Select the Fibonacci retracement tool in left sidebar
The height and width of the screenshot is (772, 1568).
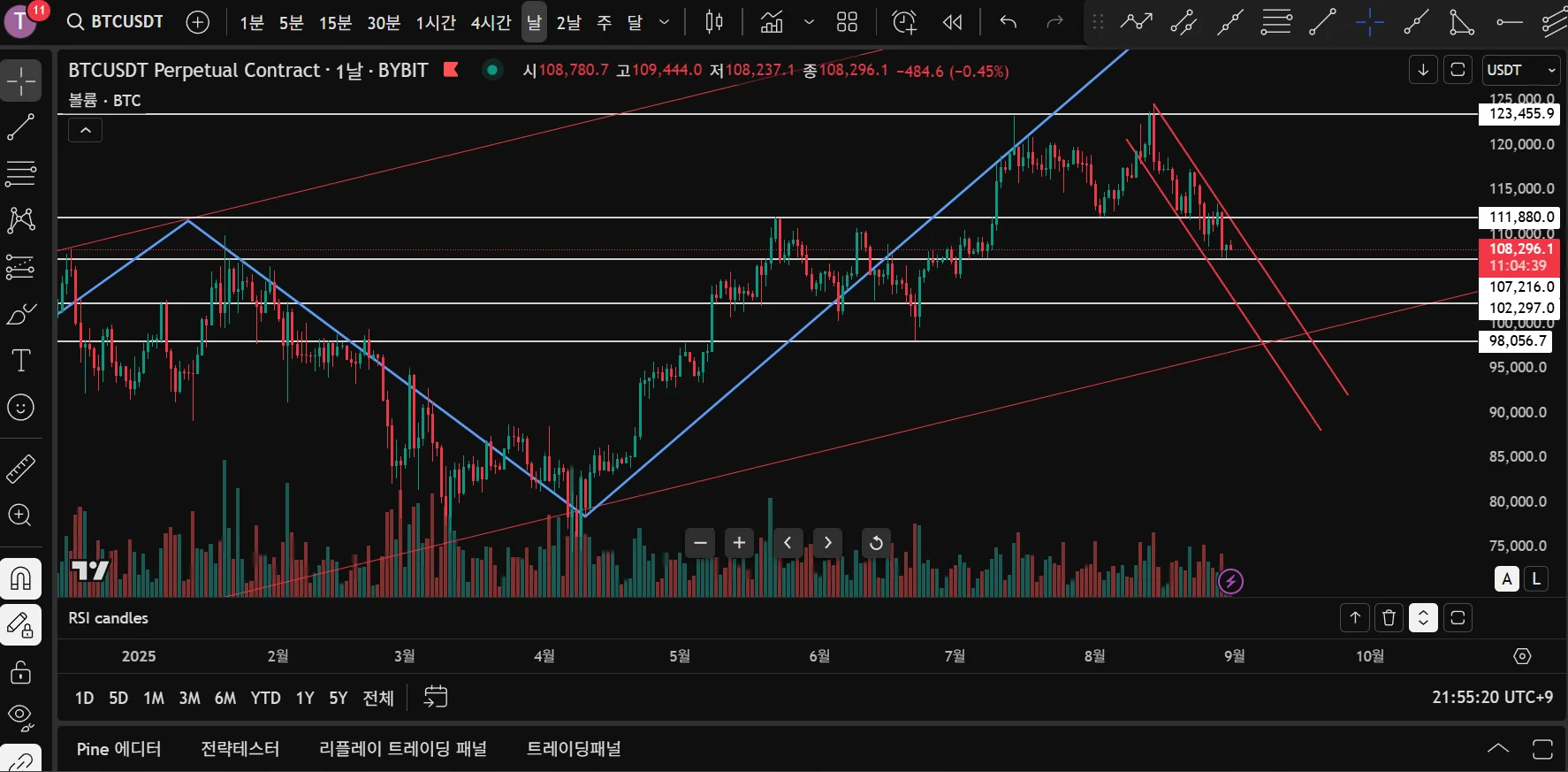(x=20, y=173)
